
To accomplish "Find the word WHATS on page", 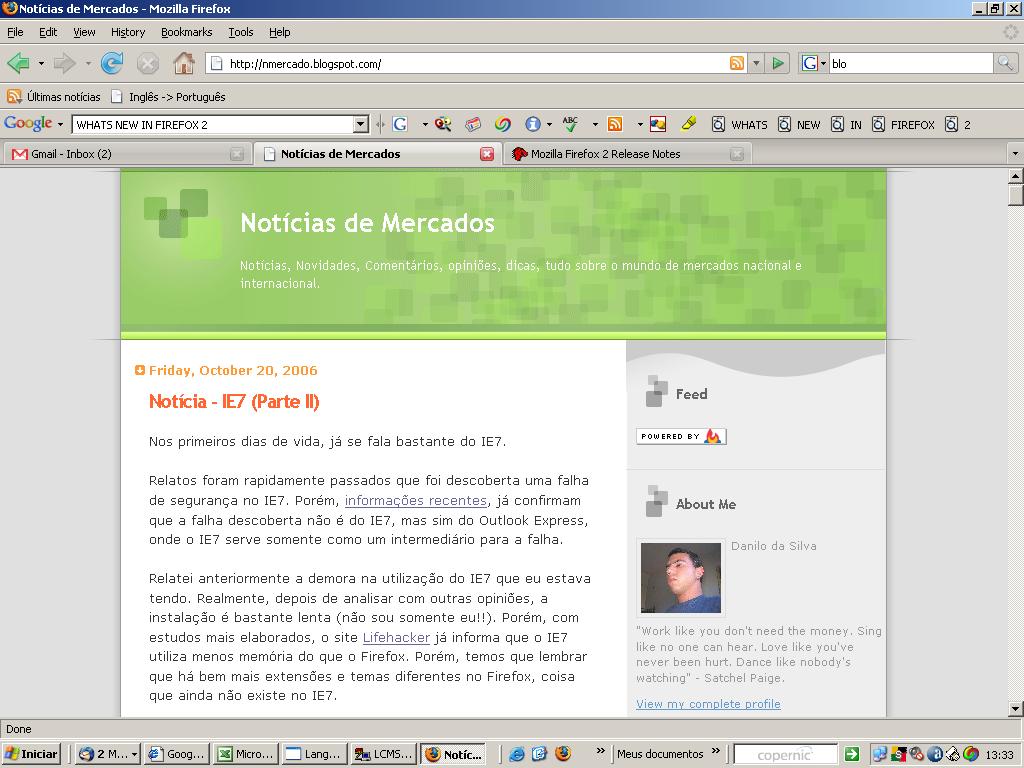I will click(739, 124).
